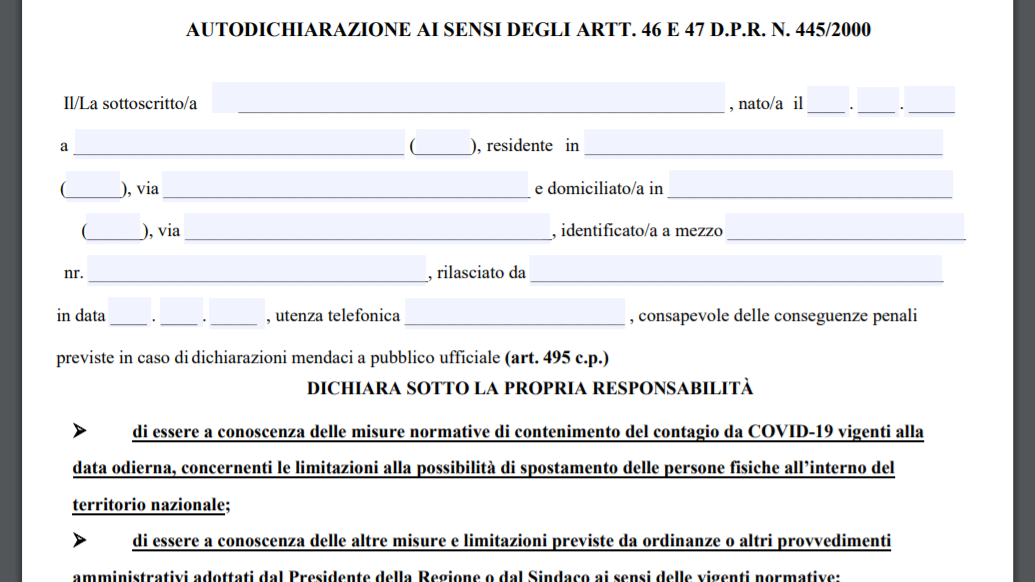The image size is (1035, 582).
Task: Click the underlined text territorio nazionale
Action: (x=149, y=505)
